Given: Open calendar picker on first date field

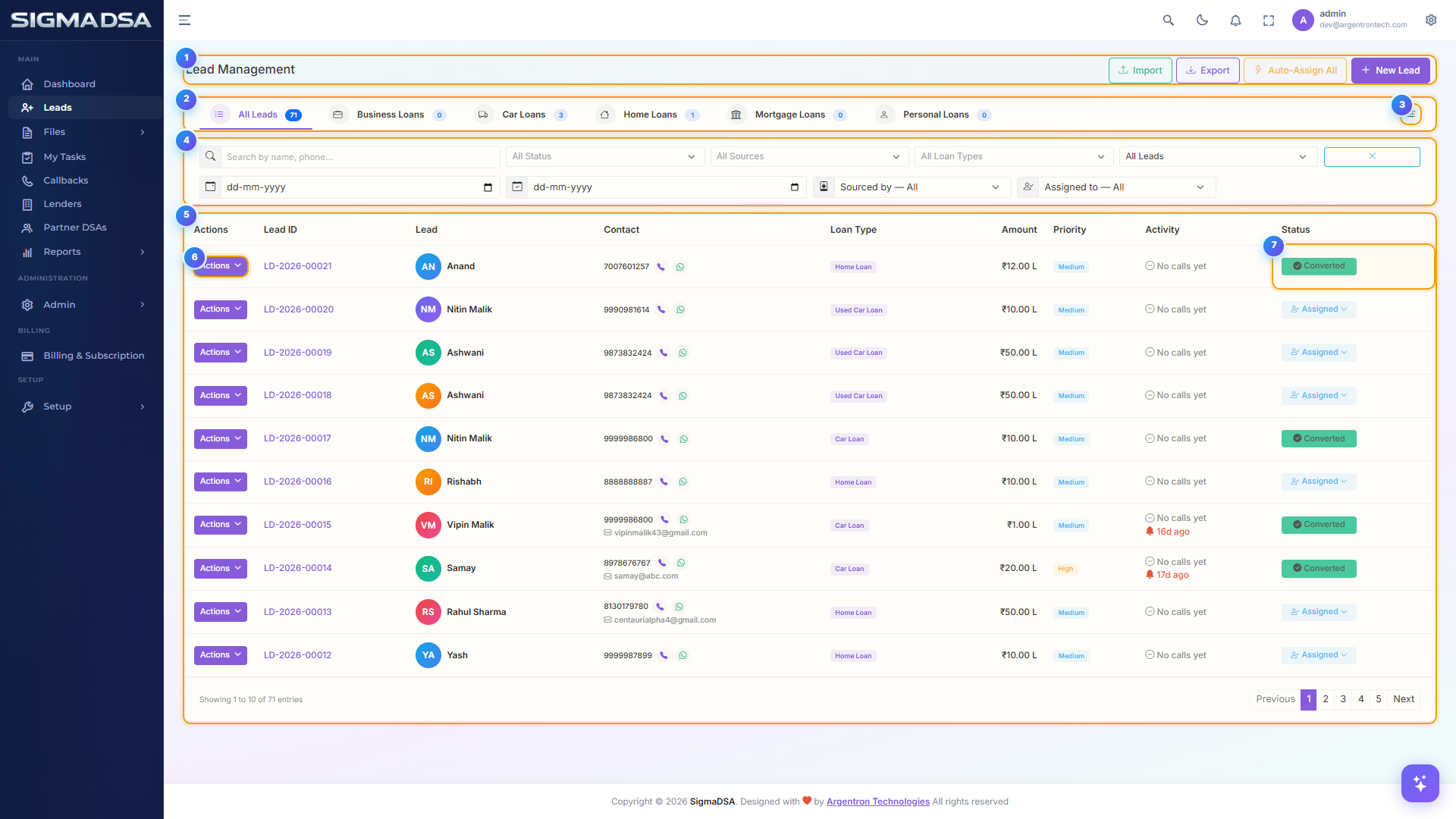Looking at the screenshot, I should coord(488,187).
